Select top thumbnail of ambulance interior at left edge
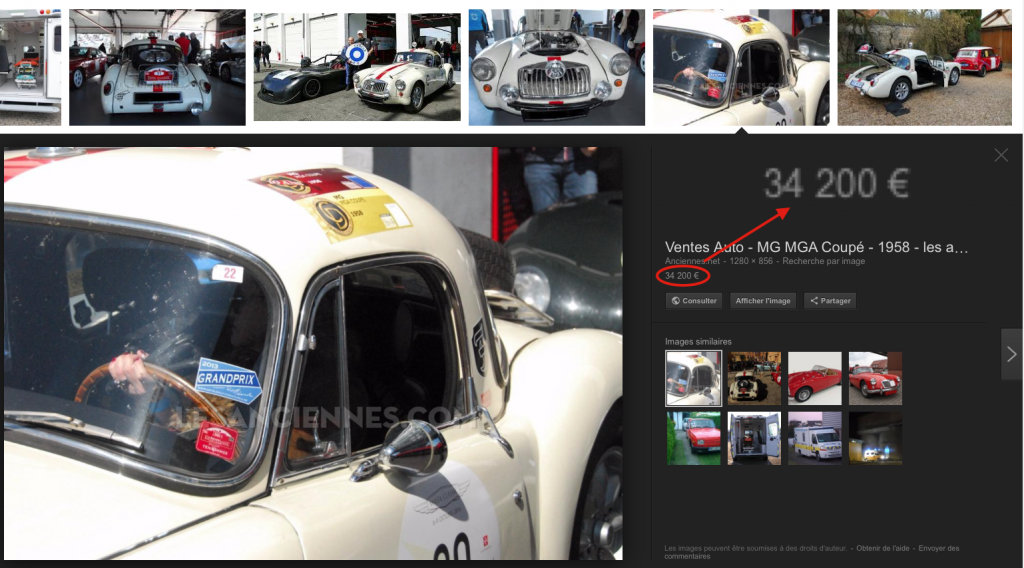Viewport: 1024px width, 568px height. 30,67
